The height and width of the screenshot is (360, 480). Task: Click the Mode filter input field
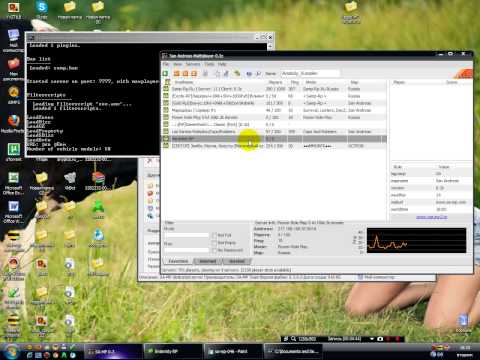186,235
